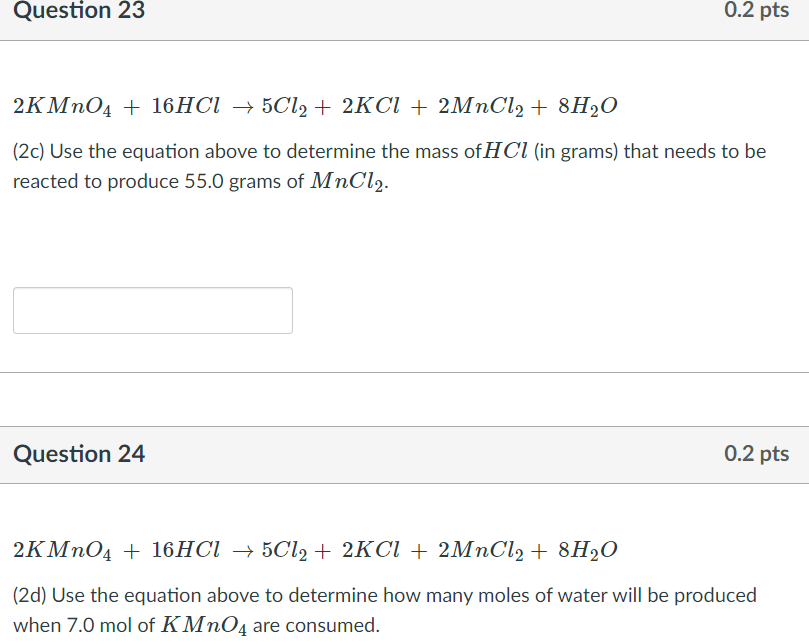Select the Question 23 heading
This screenshot has width=809, height=644.
[79, 10]
